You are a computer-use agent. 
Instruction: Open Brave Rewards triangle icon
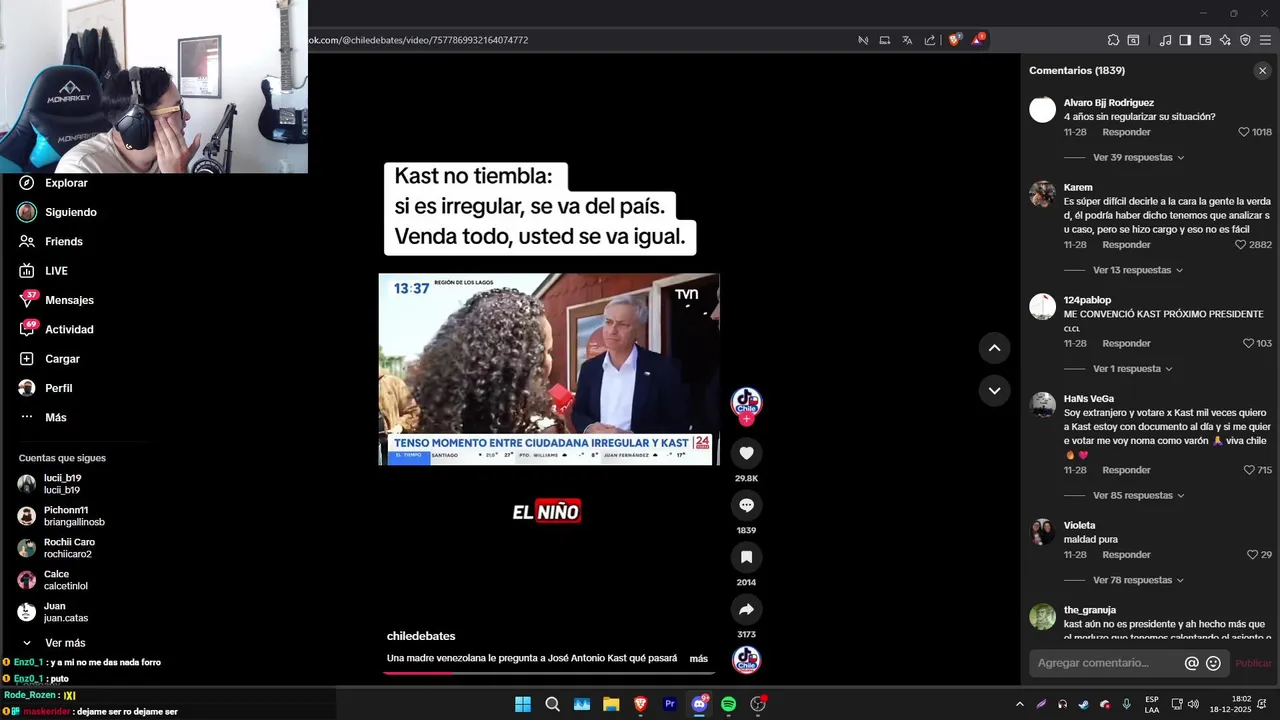[x=977, y=40]
